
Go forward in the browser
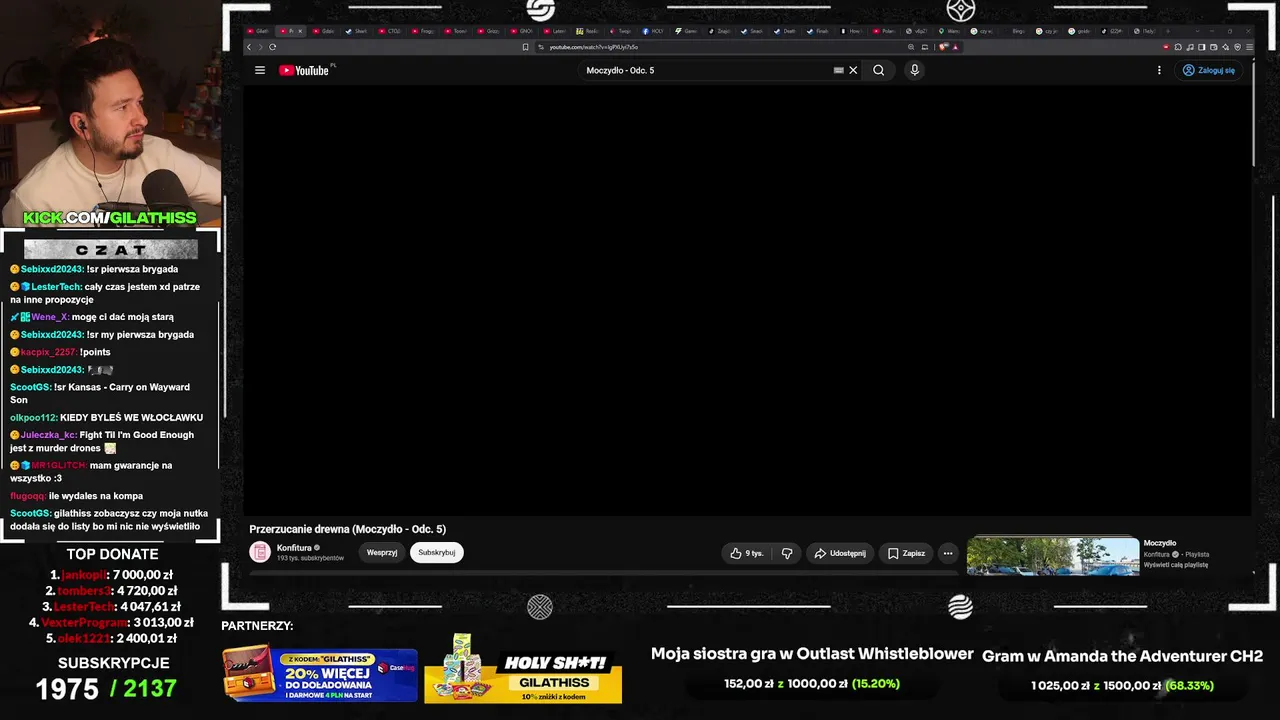tap(260, 47)
